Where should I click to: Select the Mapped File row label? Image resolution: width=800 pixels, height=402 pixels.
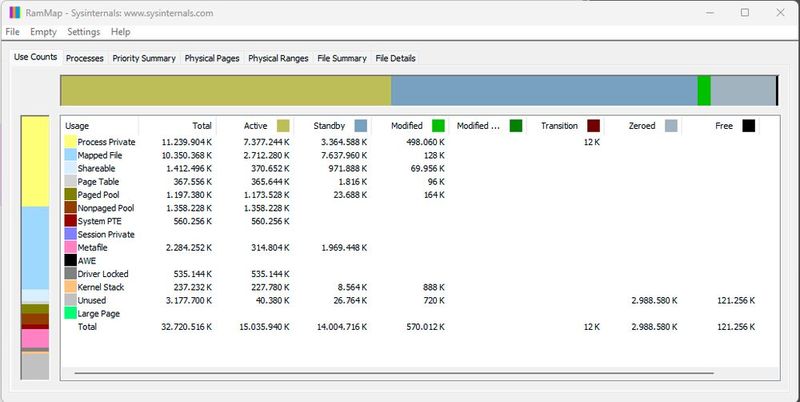(x=100, y=155)
